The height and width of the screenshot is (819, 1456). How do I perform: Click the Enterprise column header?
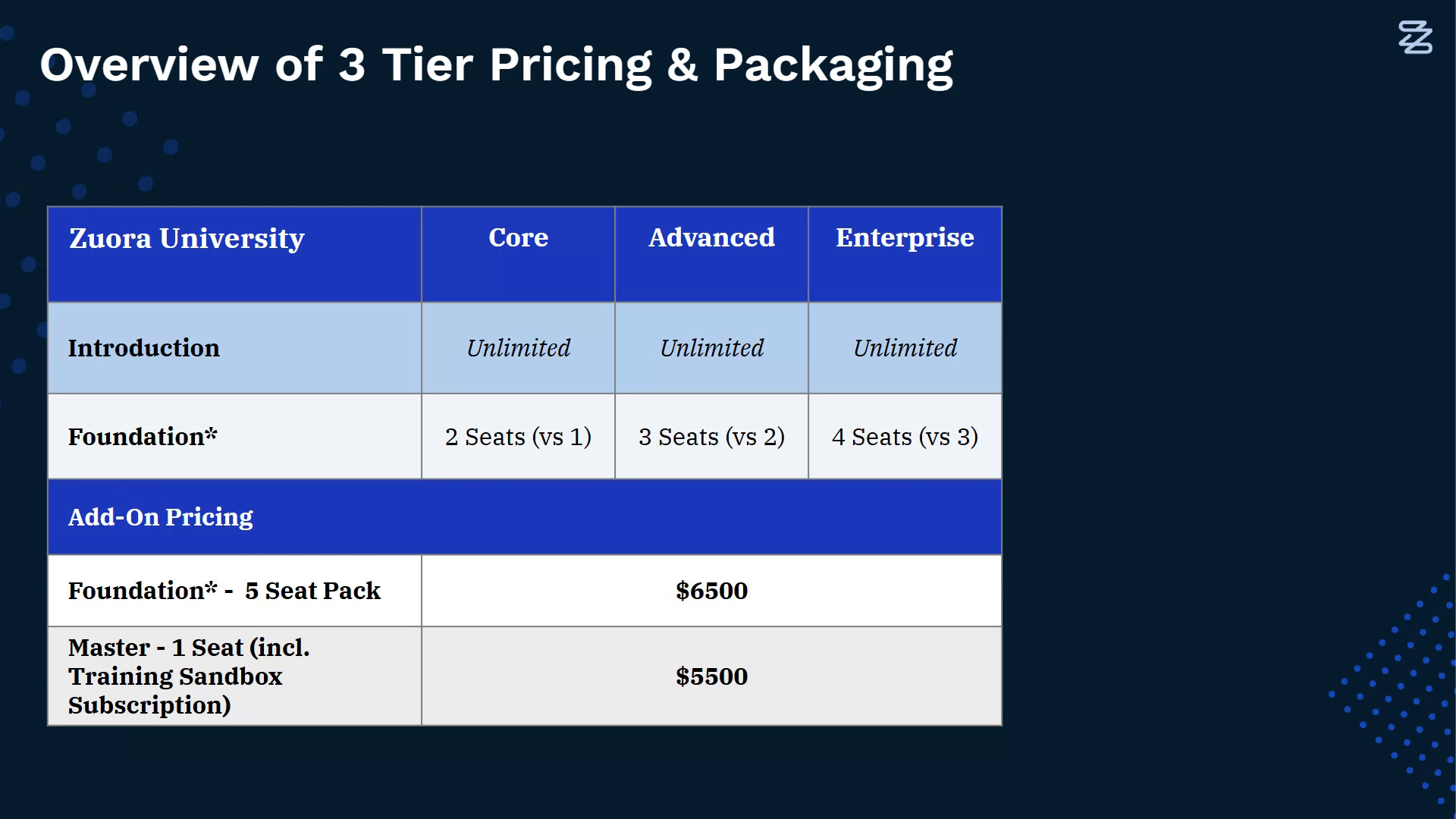[x=905, y=238]
